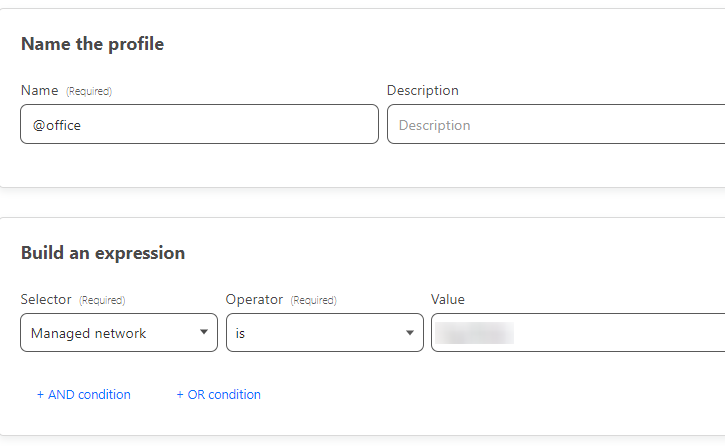Expand the Operator dropdown showing "is"

tap(324, 333)
